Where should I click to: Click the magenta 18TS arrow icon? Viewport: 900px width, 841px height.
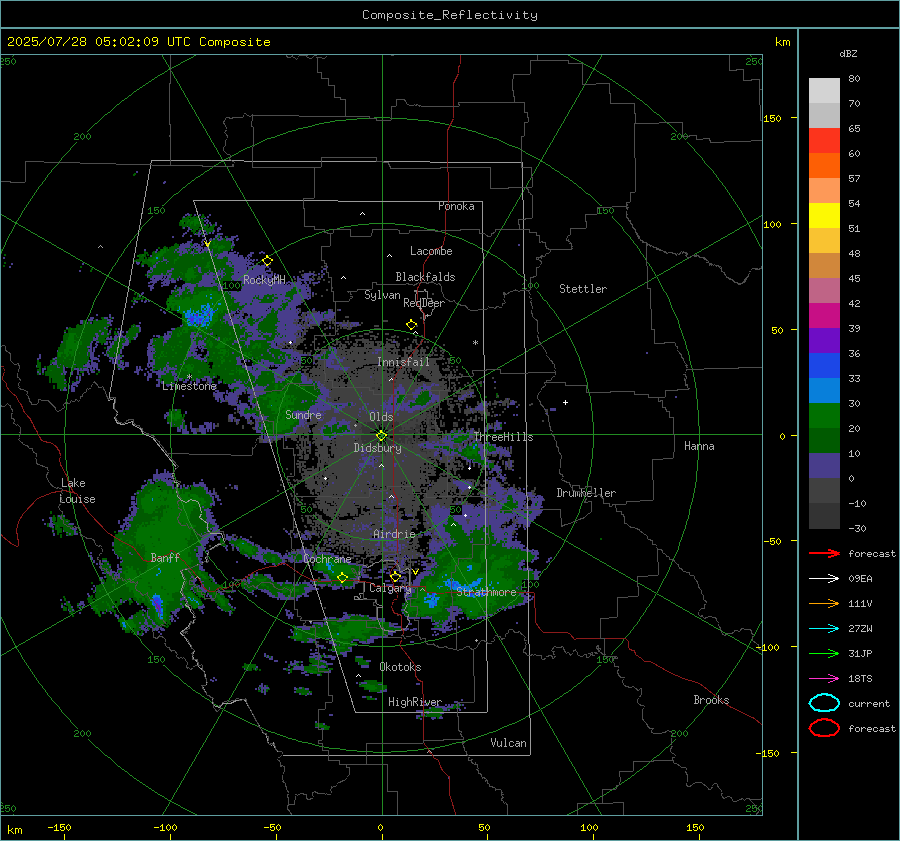(x=824, y=679)
